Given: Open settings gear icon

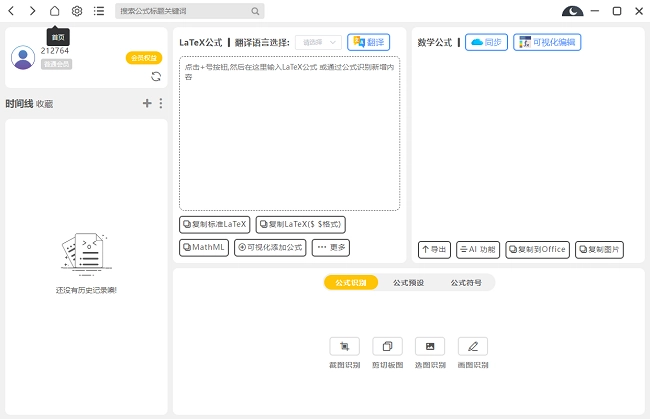Looking at the screenshot, I should pyautogui.click(x=77, y=11).
